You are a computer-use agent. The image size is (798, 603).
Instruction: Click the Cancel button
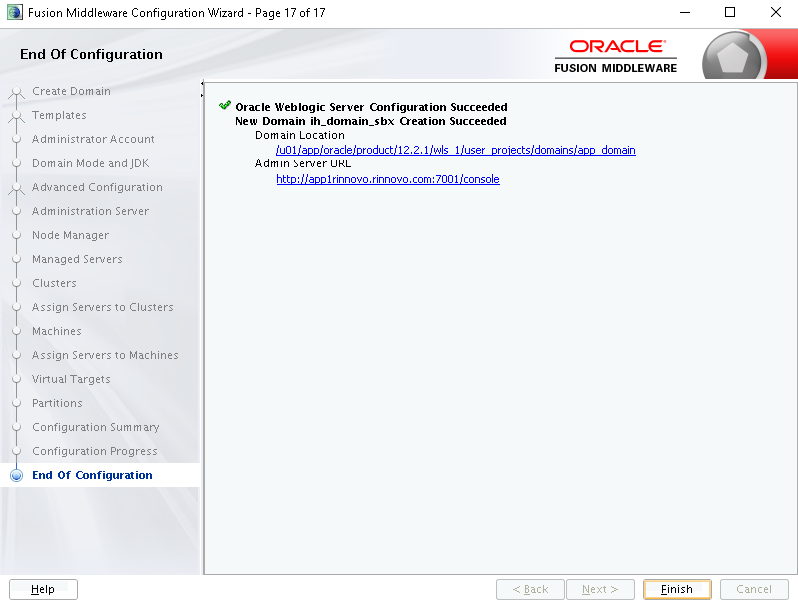click(x=754, y=589)
